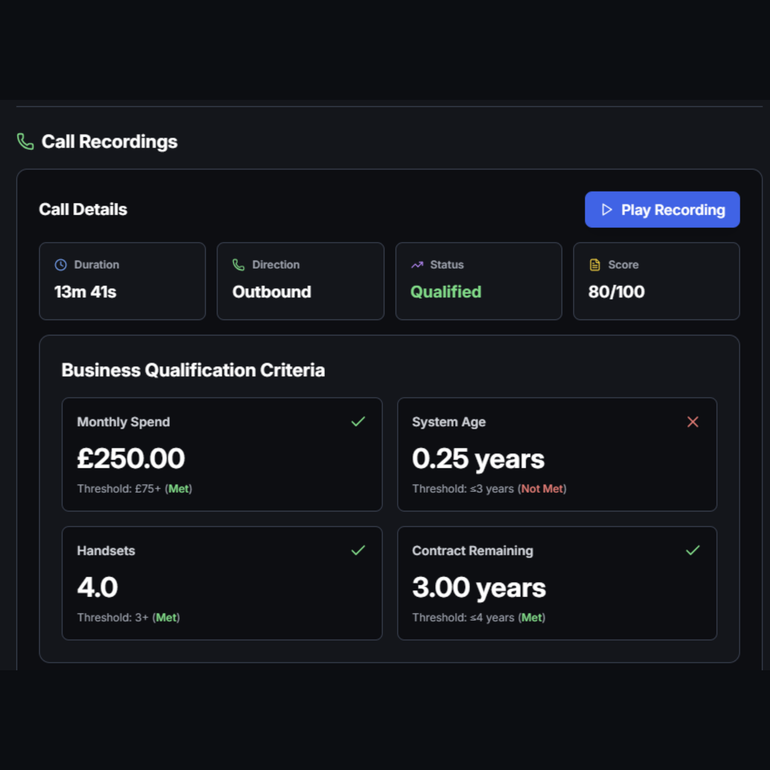Select the Call Recordings heading

[109, 142]
